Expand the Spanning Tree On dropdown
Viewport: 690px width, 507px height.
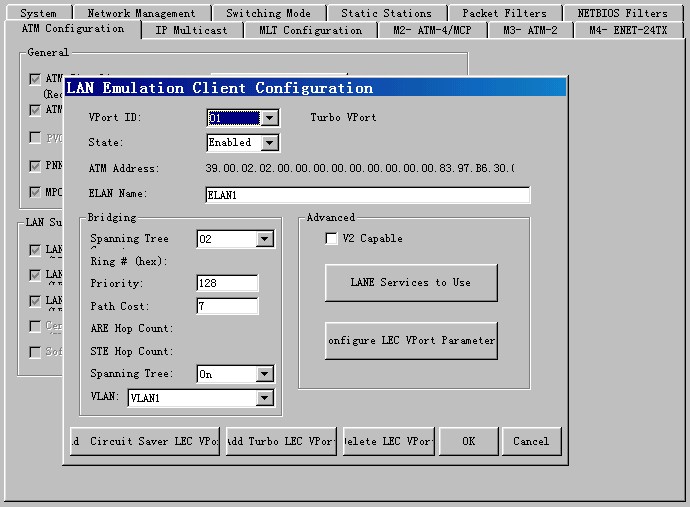coord(264,374)
